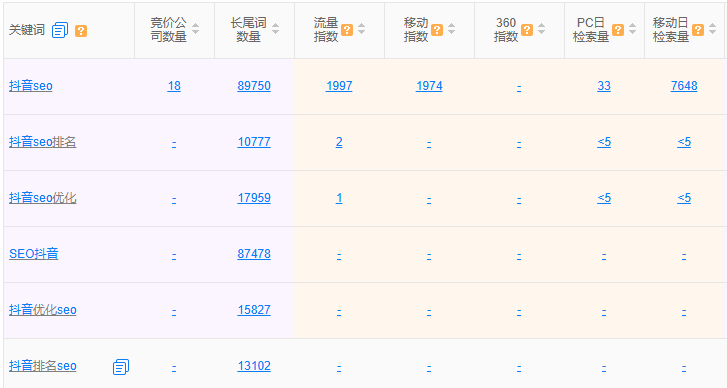This screenshot has height=388, width=727.
Task: Open the 抖音seo排名 keyword link
Action: coord(43,142)
